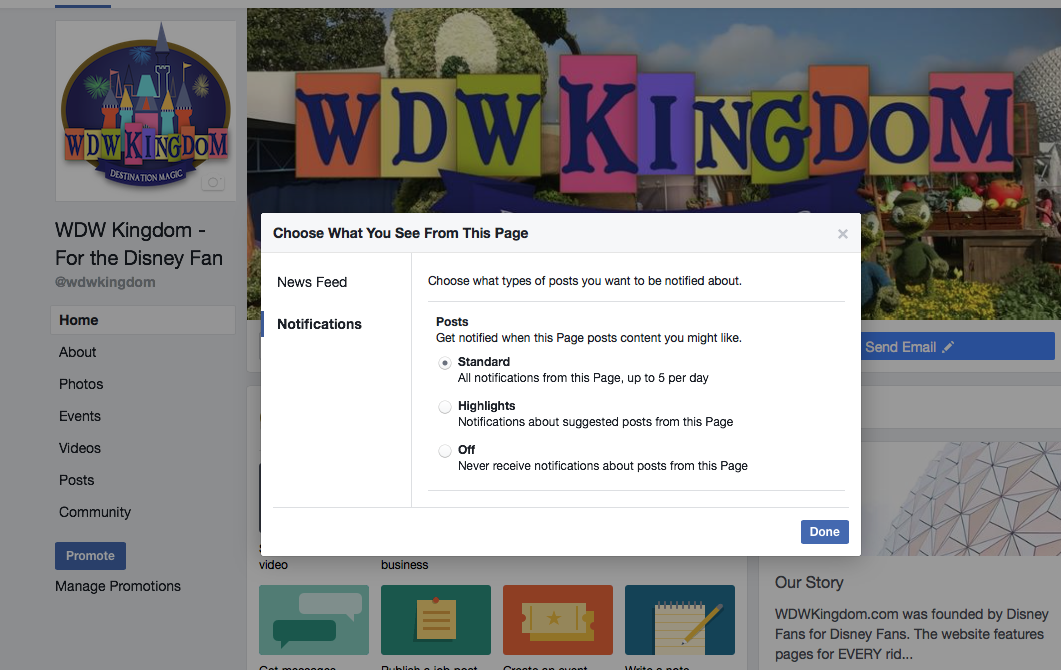Click the Publish a job post clipboard icon
The height and width of the screenshot is (670, 1061).
pyautogui.click(x=436, y=620)
